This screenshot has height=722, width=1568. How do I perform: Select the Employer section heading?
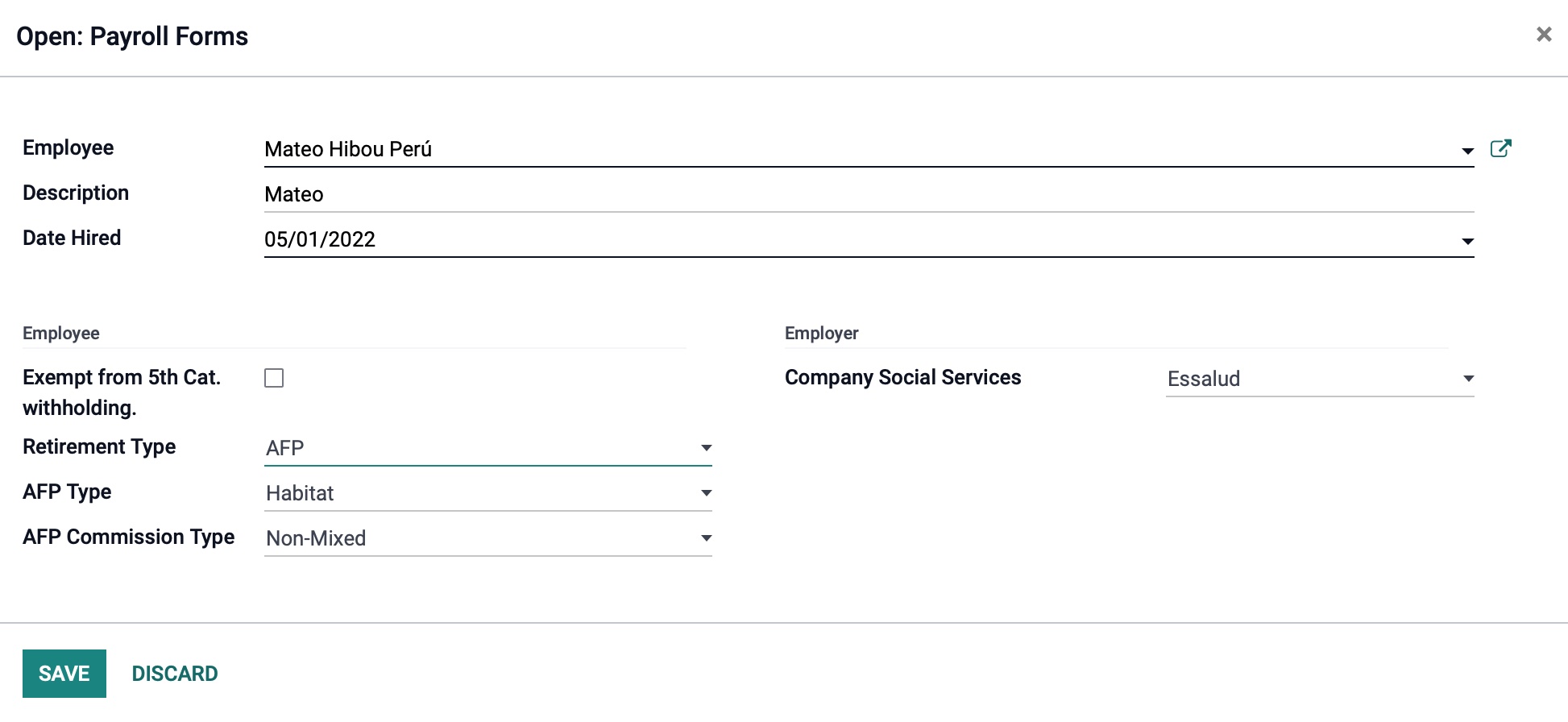point(822,333)
